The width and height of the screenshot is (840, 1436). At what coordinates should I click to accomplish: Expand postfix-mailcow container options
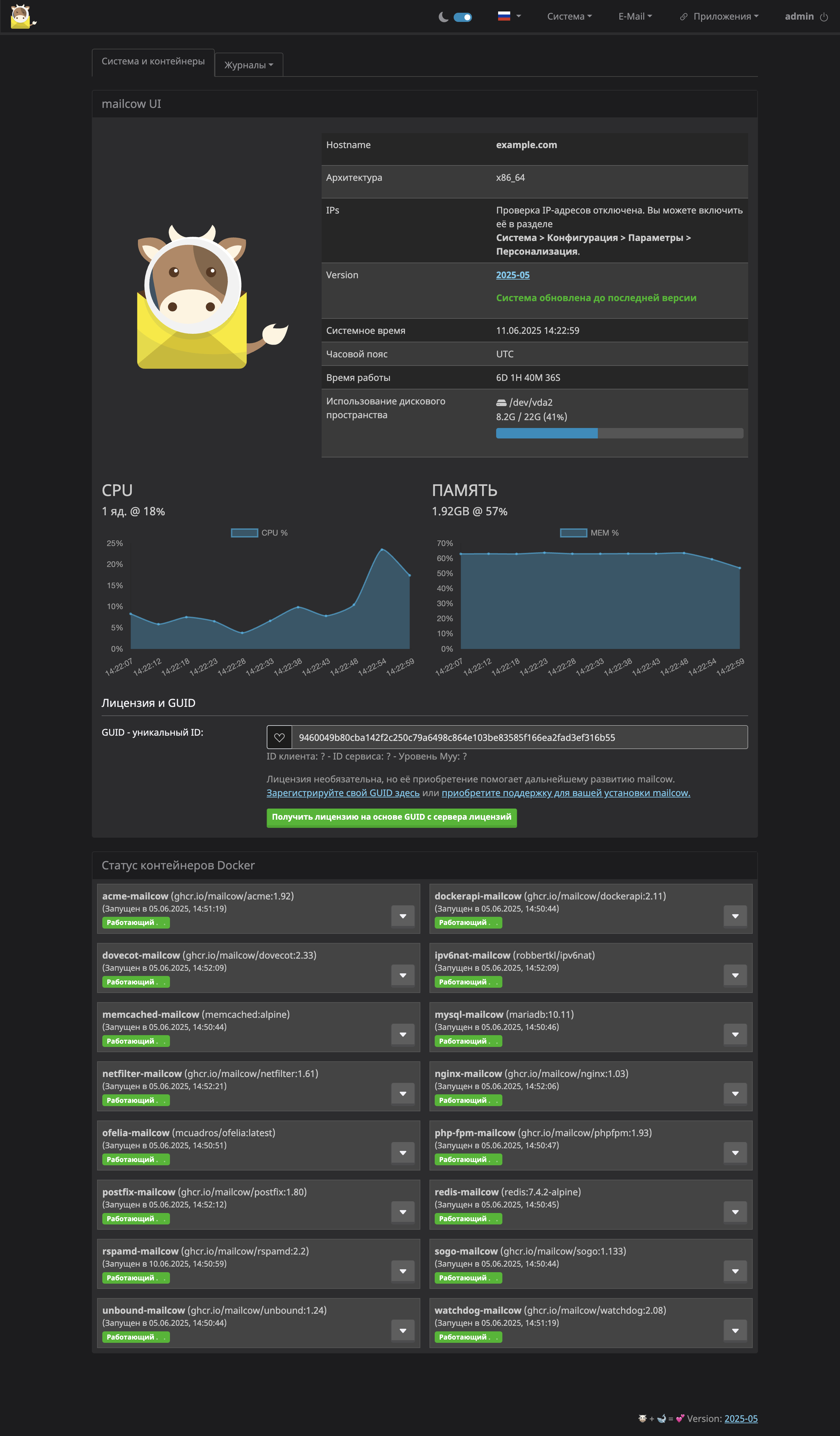click(403, 1213)
